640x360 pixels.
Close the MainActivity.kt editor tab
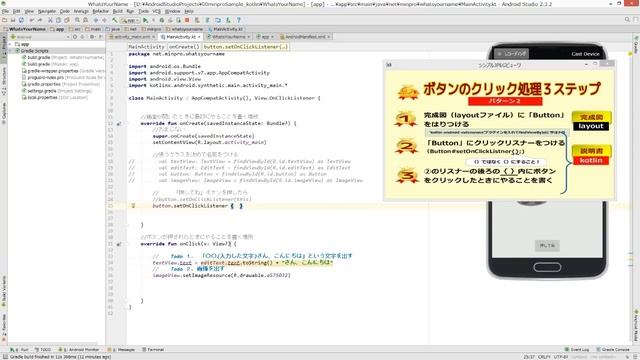tap(199, 37)
